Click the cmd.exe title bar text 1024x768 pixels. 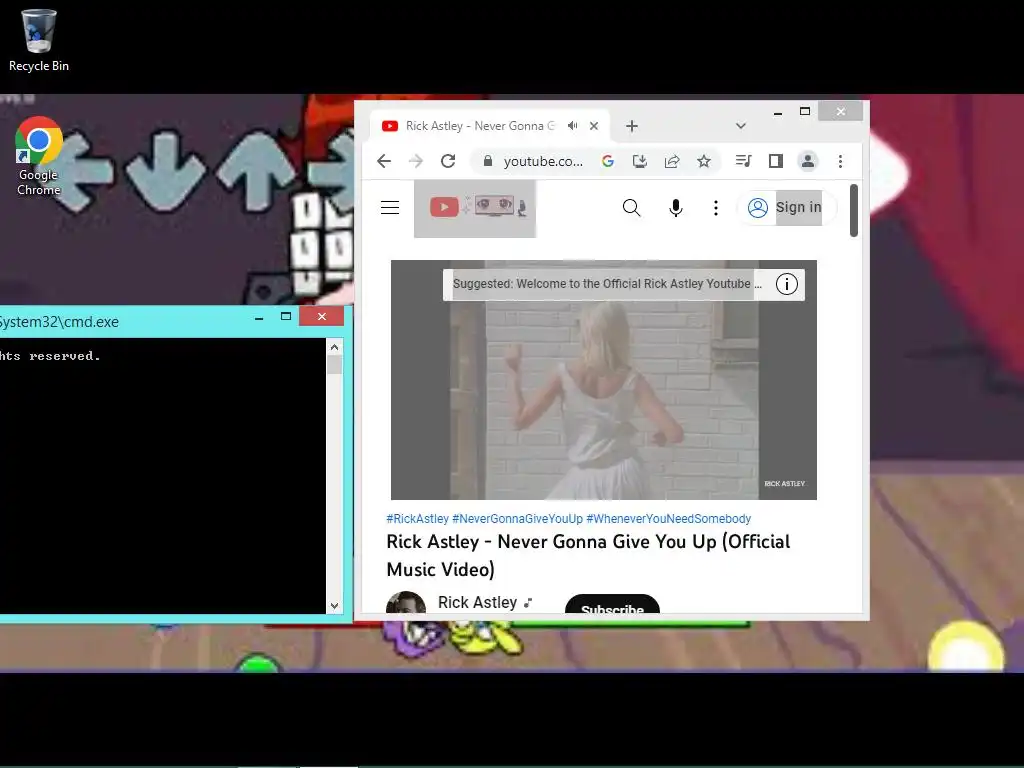click(x=59, y=322)
